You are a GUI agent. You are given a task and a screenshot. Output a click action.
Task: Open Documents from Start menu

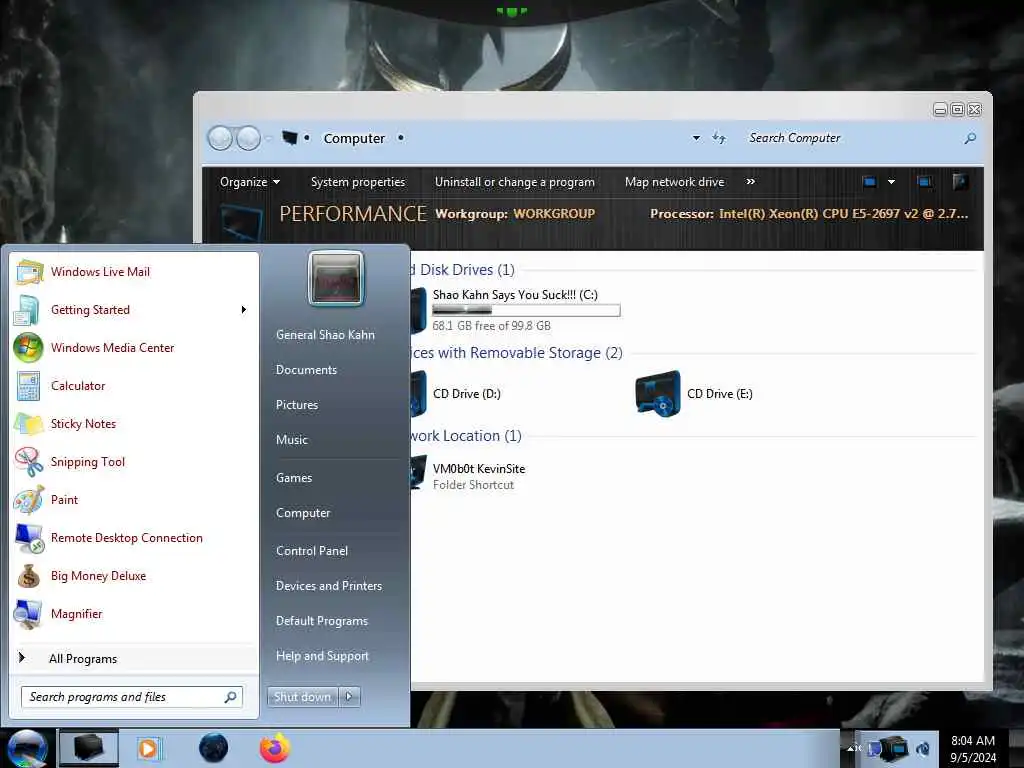(306, 370)
